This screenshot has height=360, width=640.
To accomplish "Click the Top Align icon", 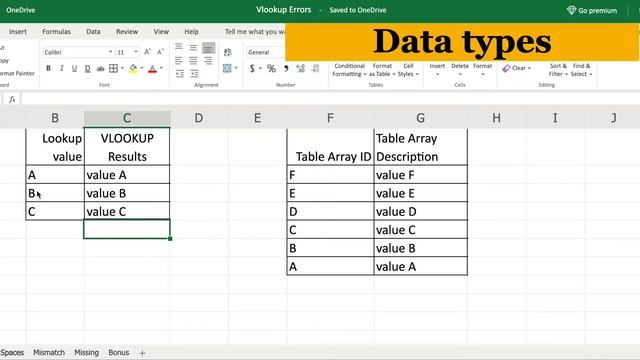I will coord(179,47).
